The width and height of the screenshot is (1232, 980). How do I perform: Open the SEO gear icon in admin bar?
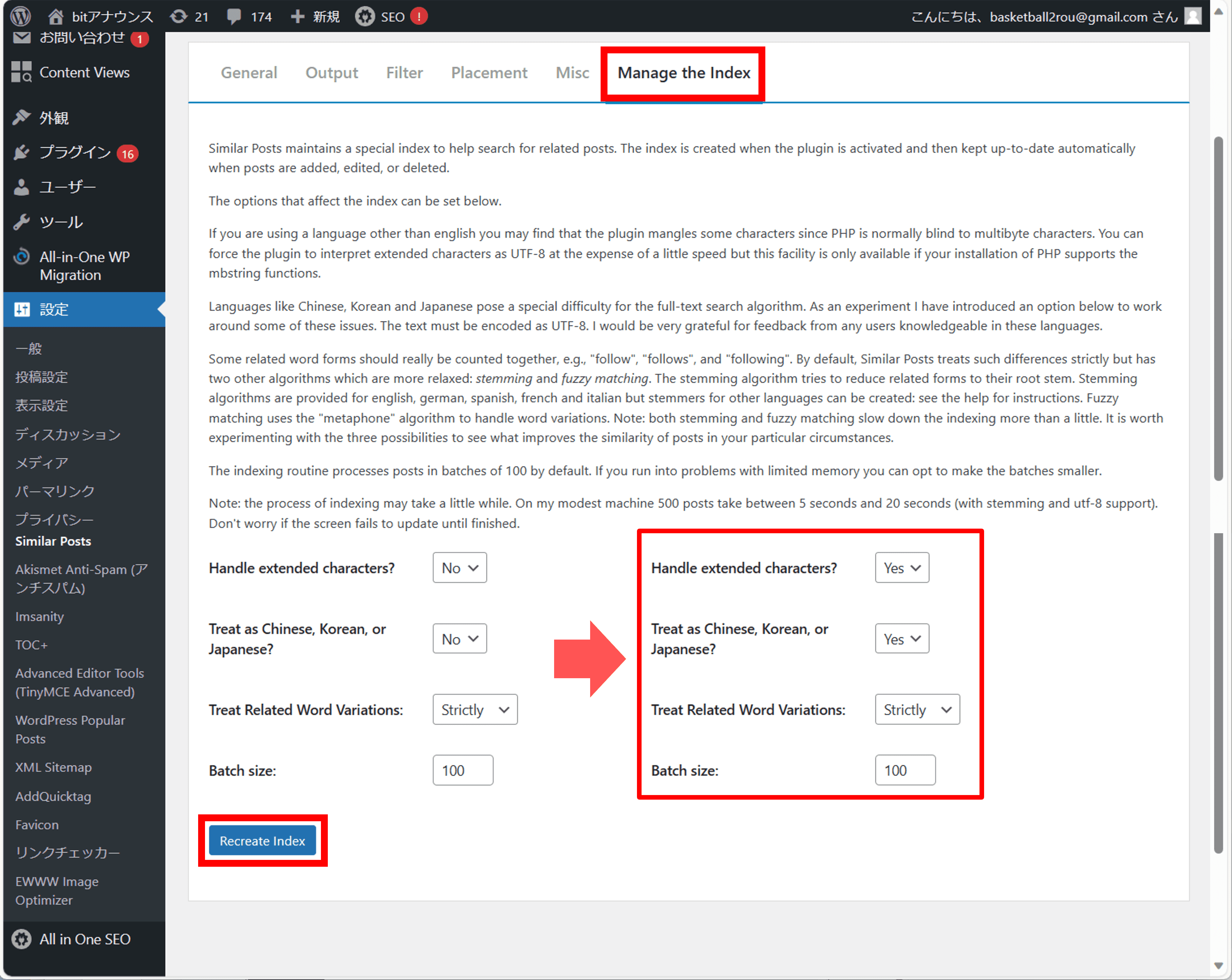(x=364, y=17)
